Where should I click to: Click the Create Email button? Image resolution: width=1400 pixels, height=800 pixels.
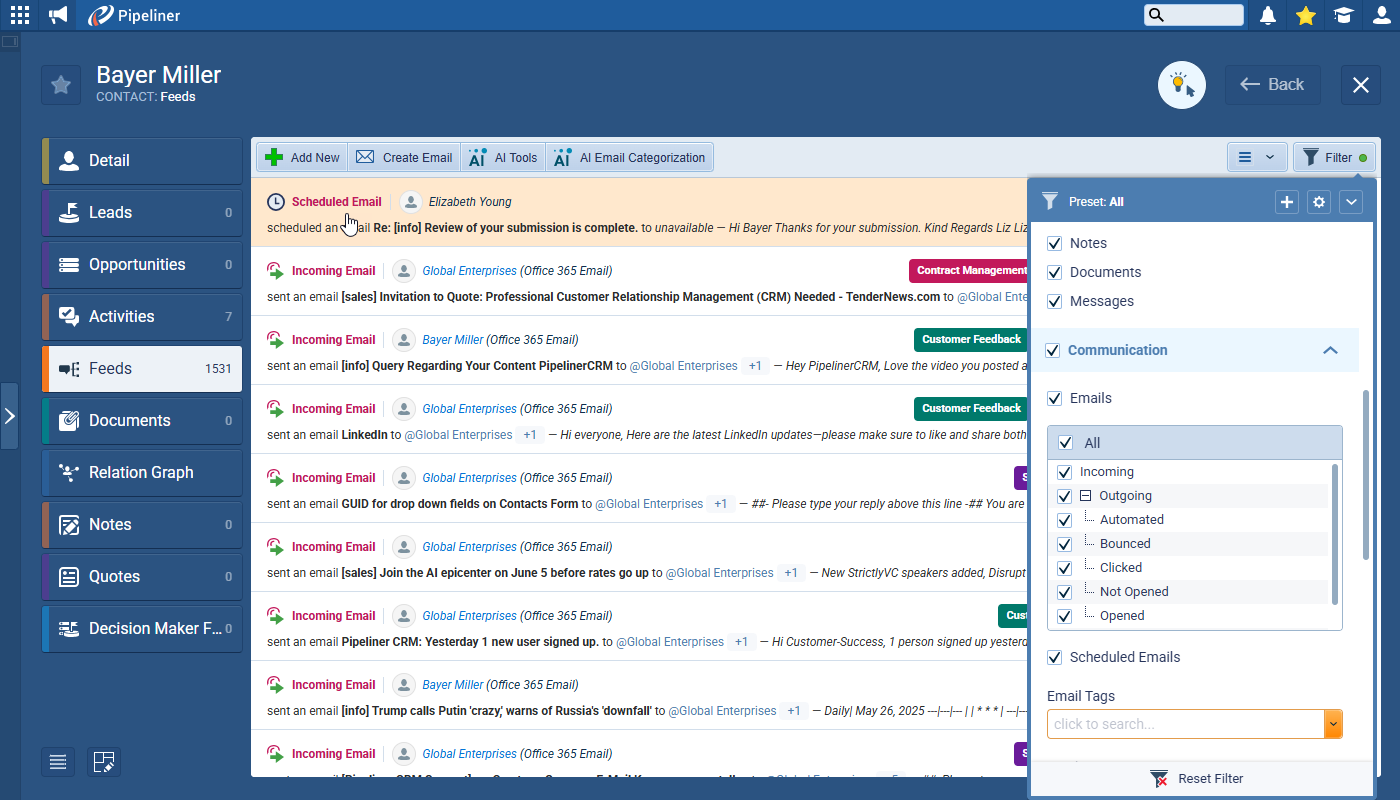point(404,158)
